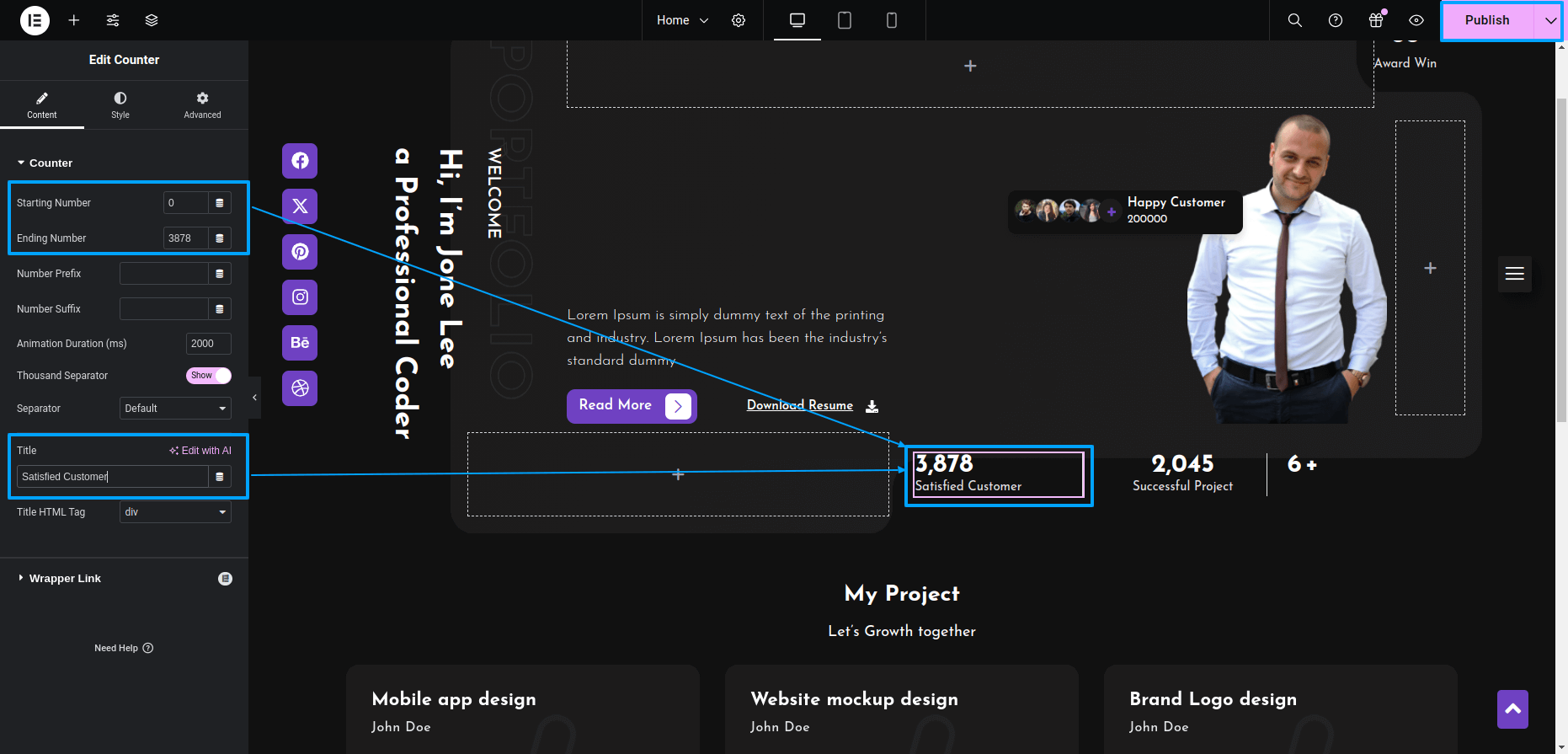The image size is (1568, 754).
Task: Switch to mobile device view
Action: click(x=892, y=20)
